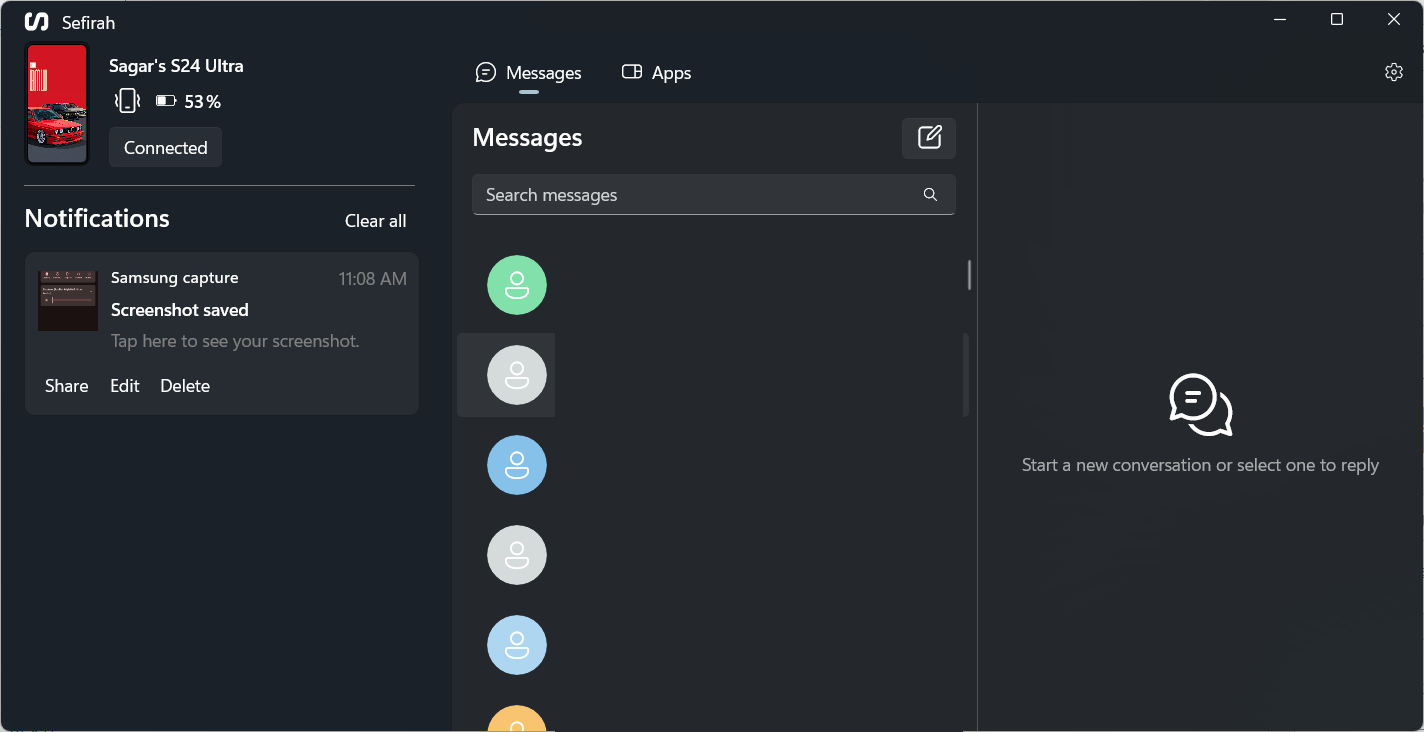Select the green contact avatar

point(516,285)
